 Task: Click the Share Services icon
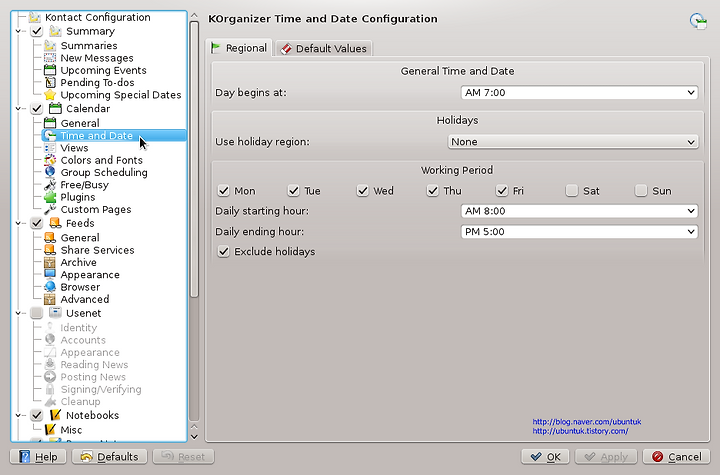[x=50, y=250]
